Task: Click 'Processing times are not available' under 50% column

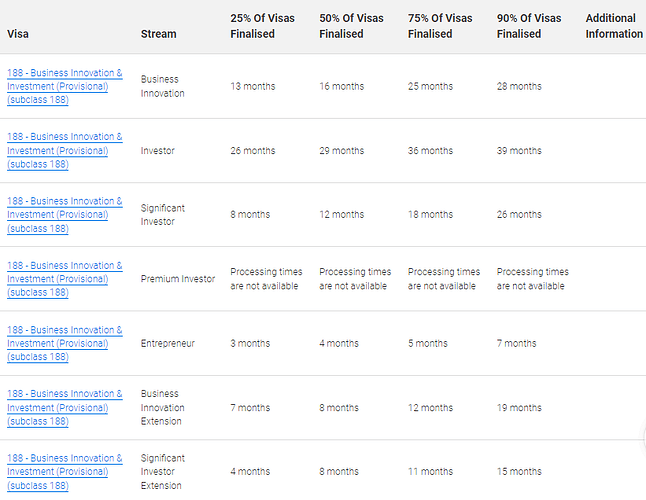Action: tap(355, 279)
